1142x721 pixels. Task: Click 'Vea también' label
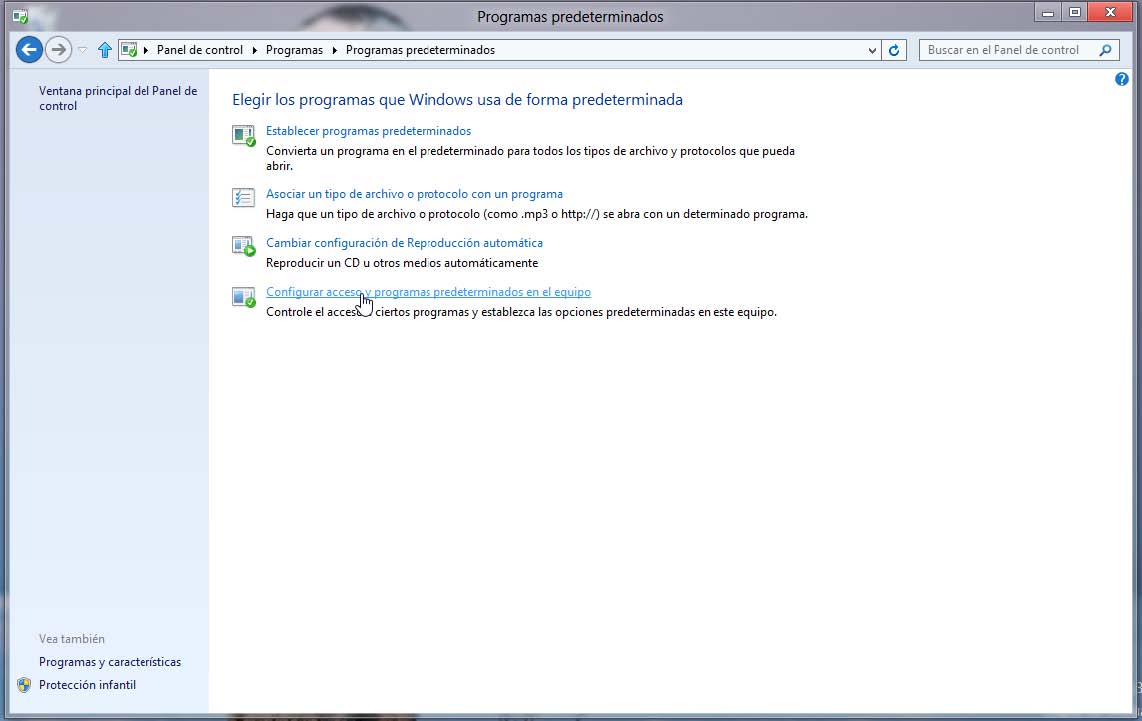click(71, 639)
